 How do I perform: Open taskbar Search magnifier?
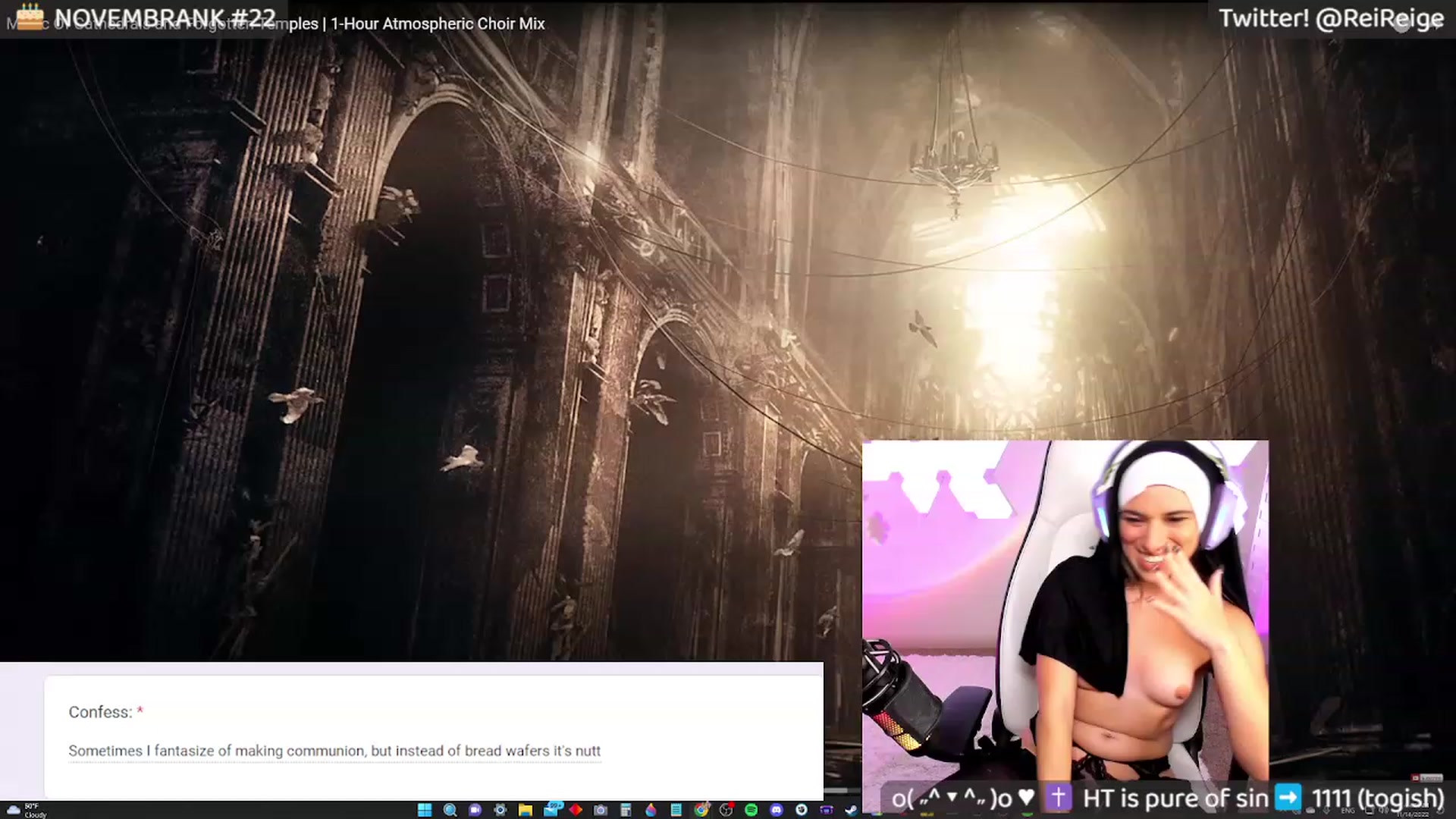point(450,810)
